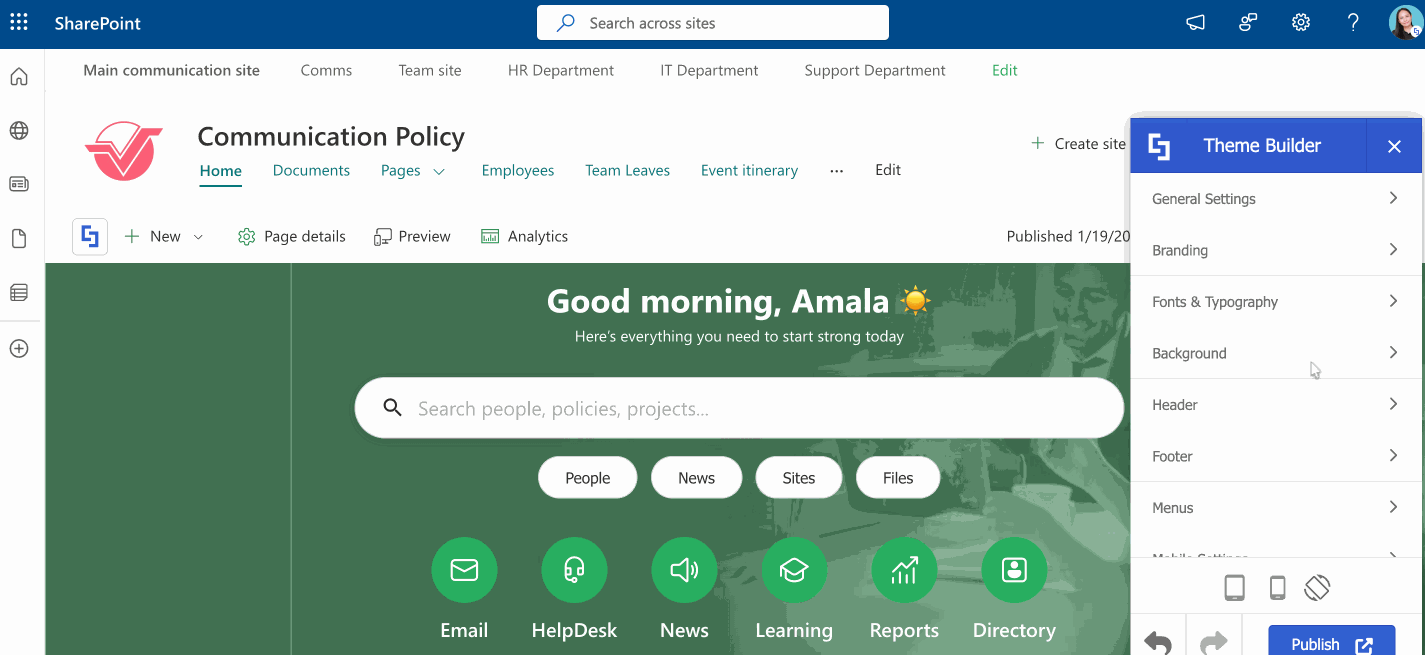
Task: Click the News megaphone quick link
Action: point(684,570)
